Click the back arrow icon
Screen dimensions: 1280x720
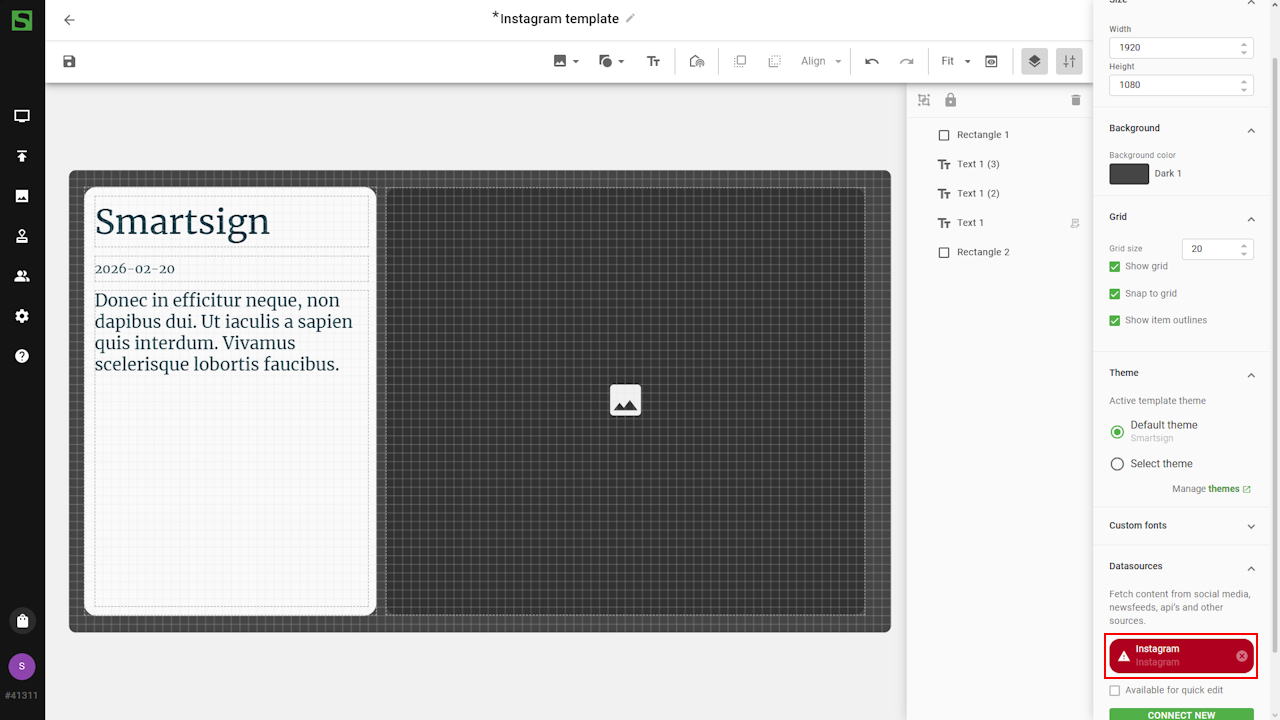[69, 20]
